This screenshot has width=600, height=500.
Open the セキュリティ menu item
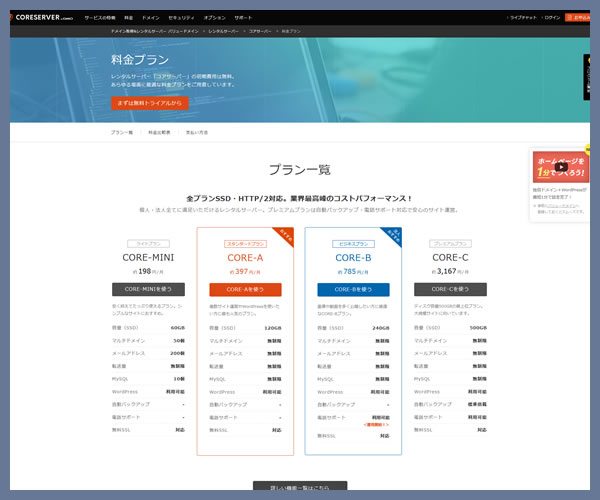[x=181, y=18]
